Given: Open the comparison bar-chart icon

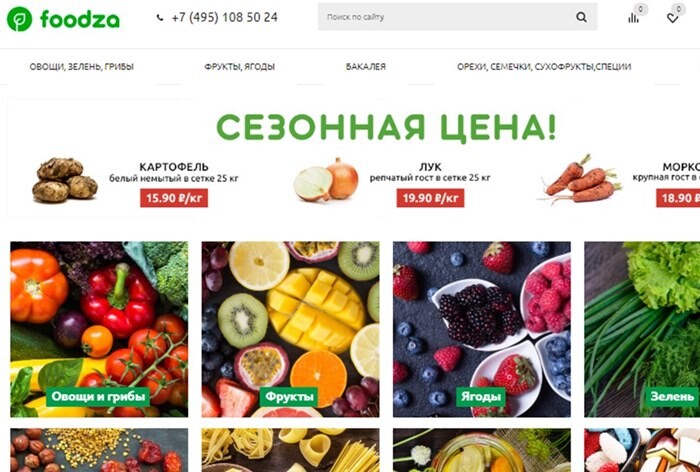Looking at the screenshot, I should pos(633,18).
